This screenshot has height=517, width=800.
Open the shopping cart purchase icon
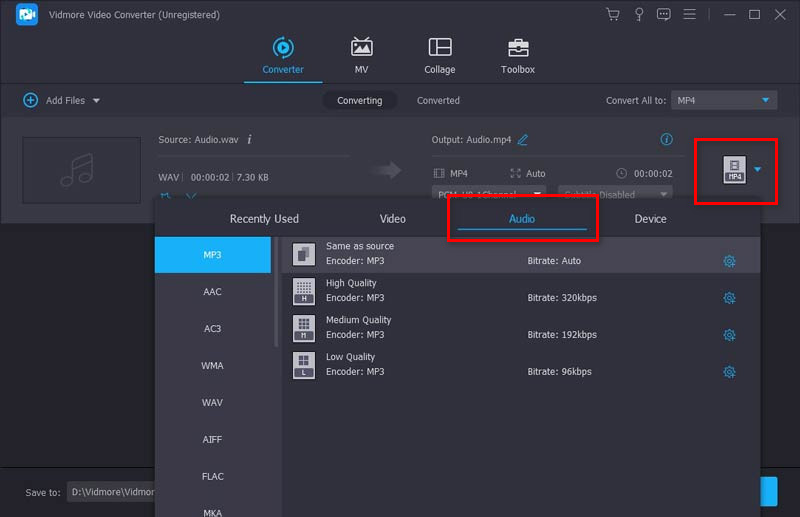[x=613, y=14]
